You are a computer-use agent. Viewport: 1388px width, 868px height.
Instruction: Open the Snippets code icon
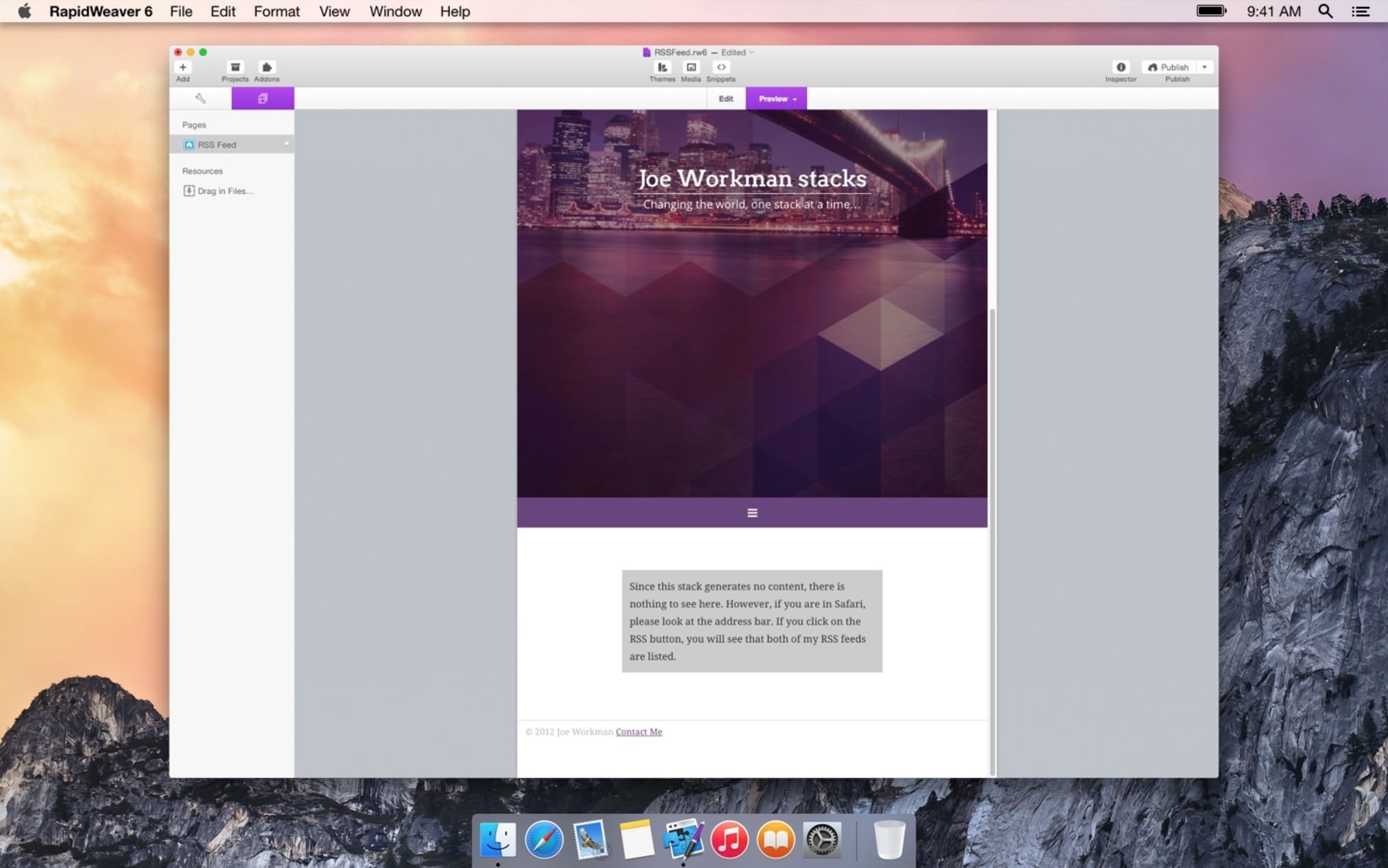pyautogui.click(x=721, y=67)
